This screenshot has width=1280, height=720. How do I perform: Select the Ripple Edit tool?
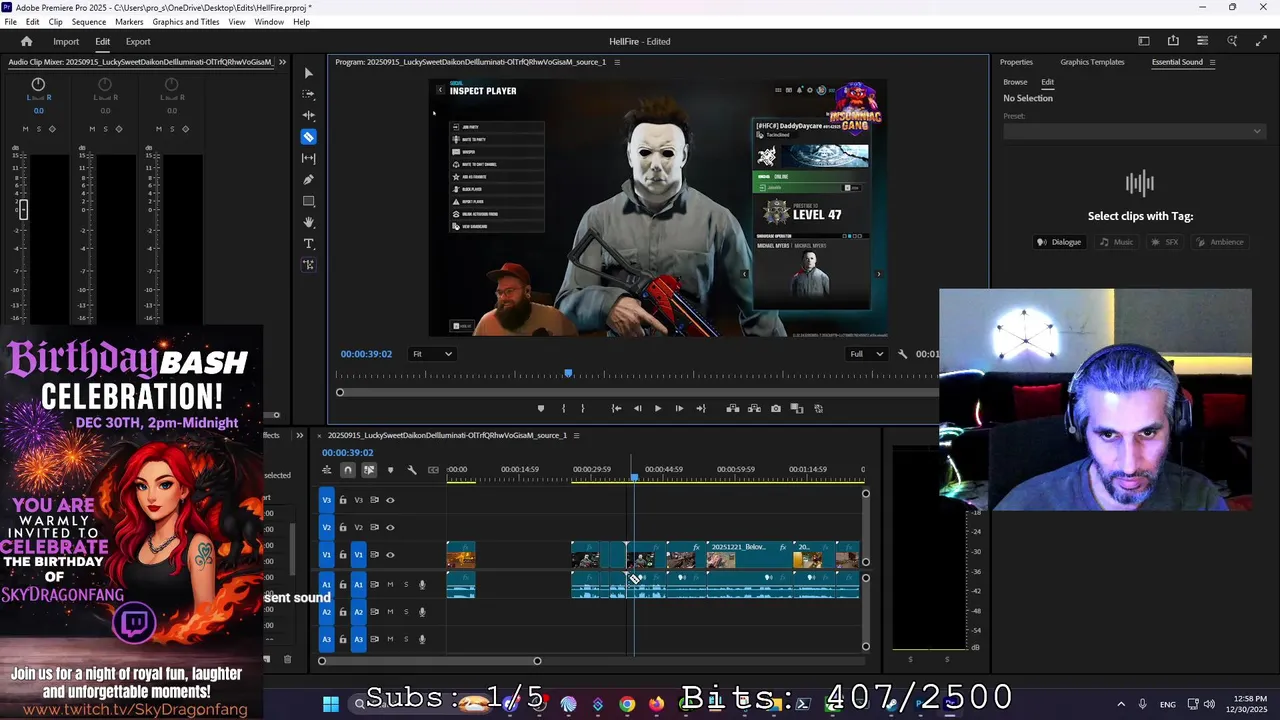[x=308, y=115]
